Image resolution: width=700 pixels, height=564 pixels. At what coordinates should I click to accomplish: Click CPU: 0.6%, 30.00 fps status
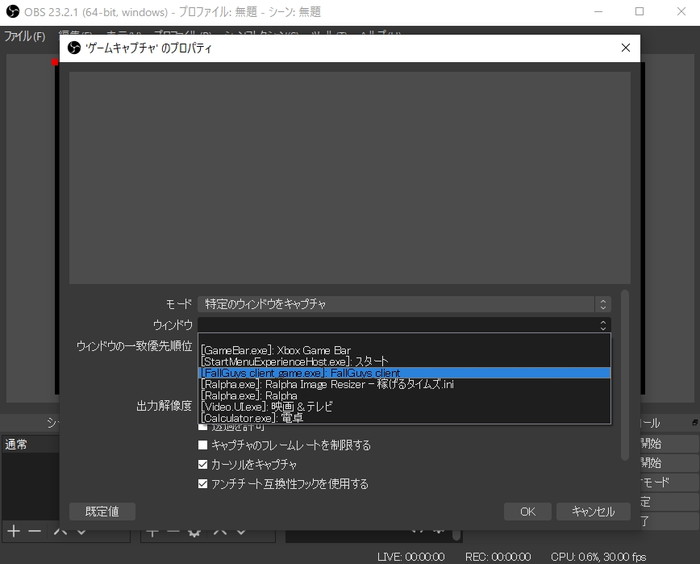tap(598, 556)
